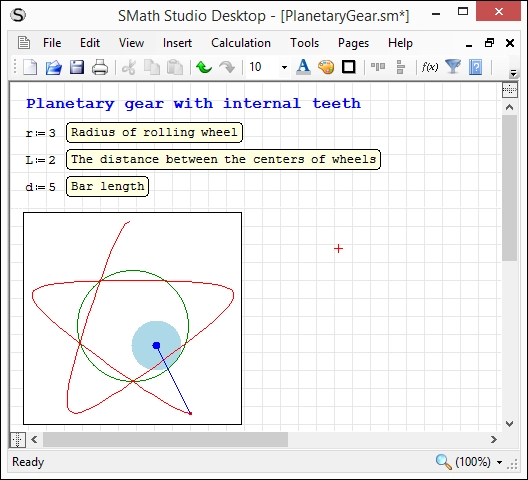Viewport: 528px width, 480px height.
Task: Click the funnel filter icon
Action: click(x=453, y=67)
